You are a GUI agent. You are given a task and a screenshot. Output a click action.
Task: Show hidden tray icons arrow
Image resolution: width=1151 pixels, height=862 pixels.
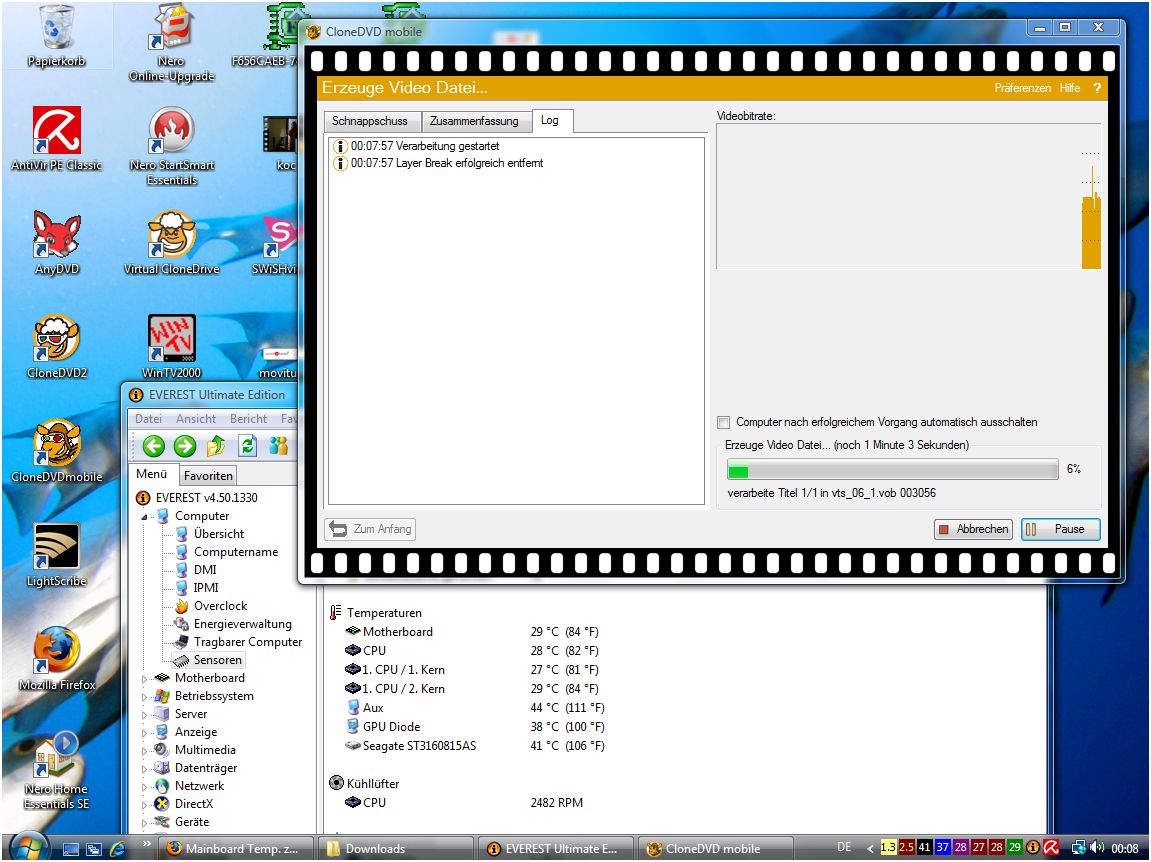[x=871, y=848]
